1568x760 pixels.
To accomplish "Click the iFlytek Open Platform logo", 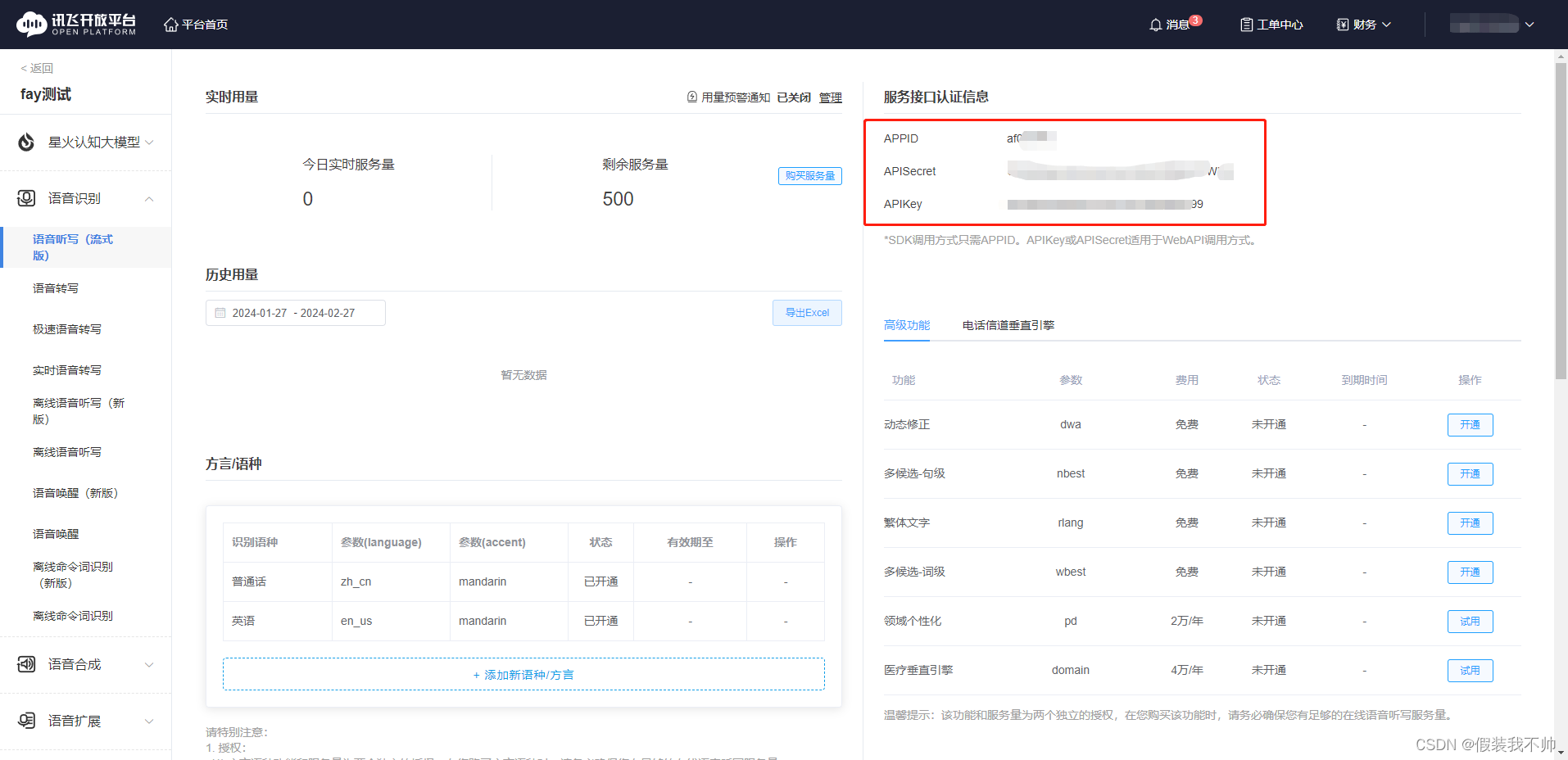I will (76, 25).
